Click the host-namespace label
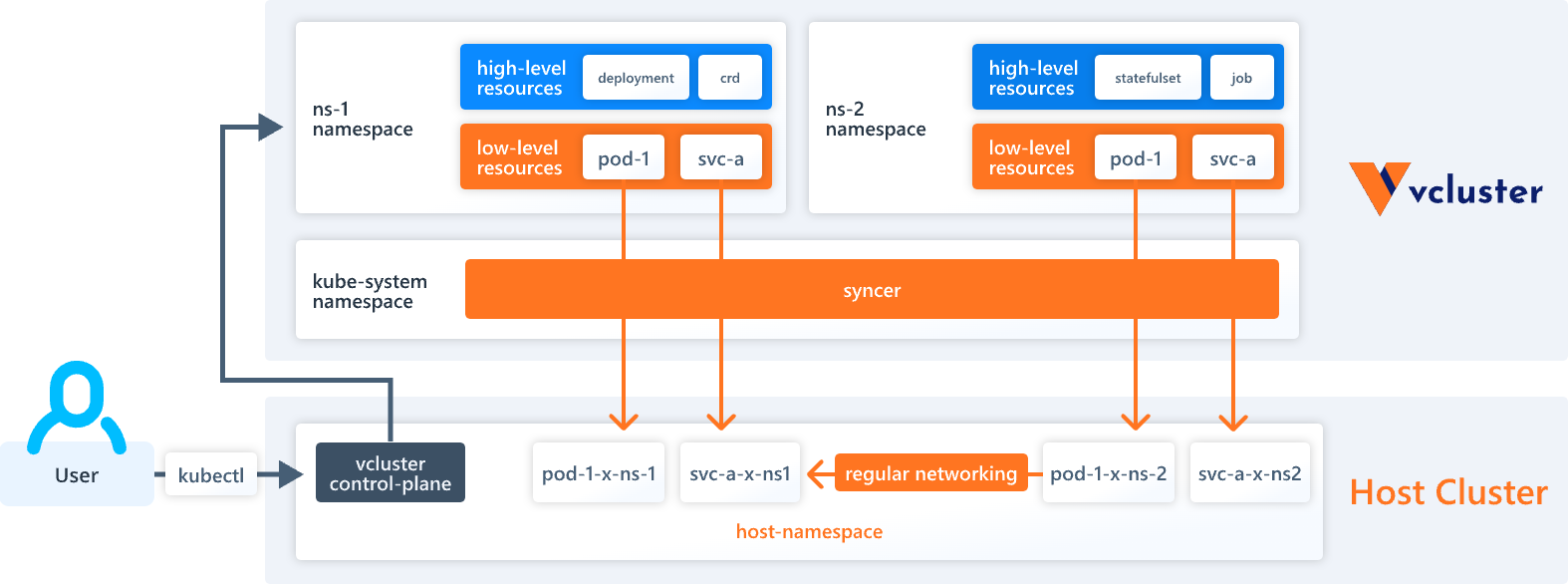The width and height of the screenshot is (1568, 586). click(x=809, y=531)
